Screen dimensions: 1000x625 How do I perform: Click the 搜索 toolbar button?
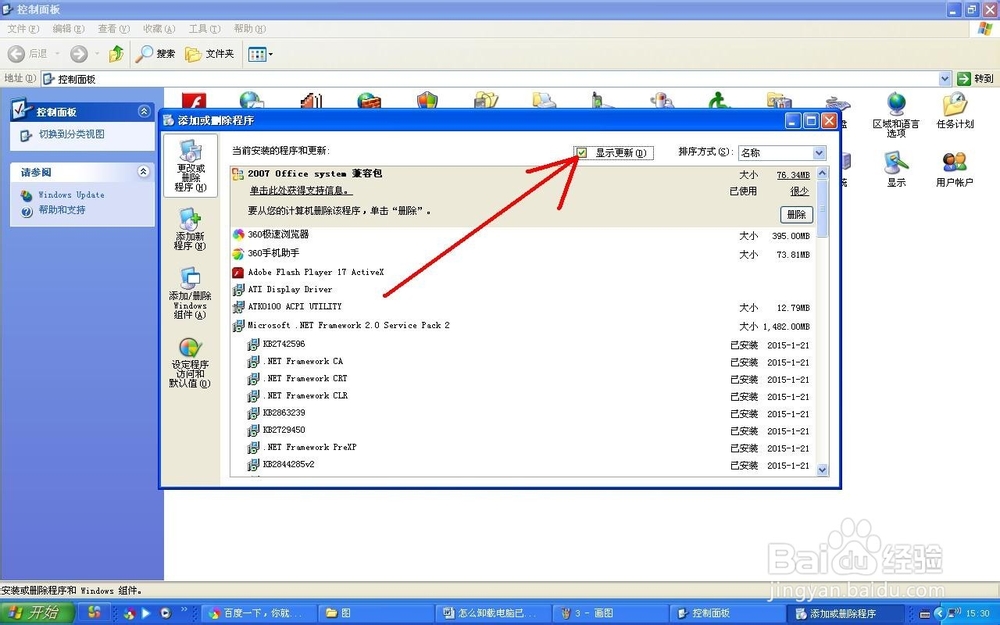[x=156, y=54]
